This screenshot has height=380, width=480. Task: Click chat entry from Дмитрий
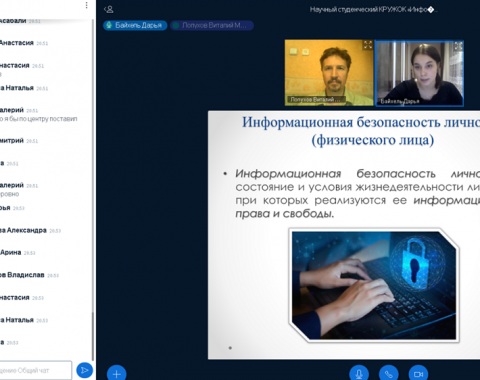(19, 141)
